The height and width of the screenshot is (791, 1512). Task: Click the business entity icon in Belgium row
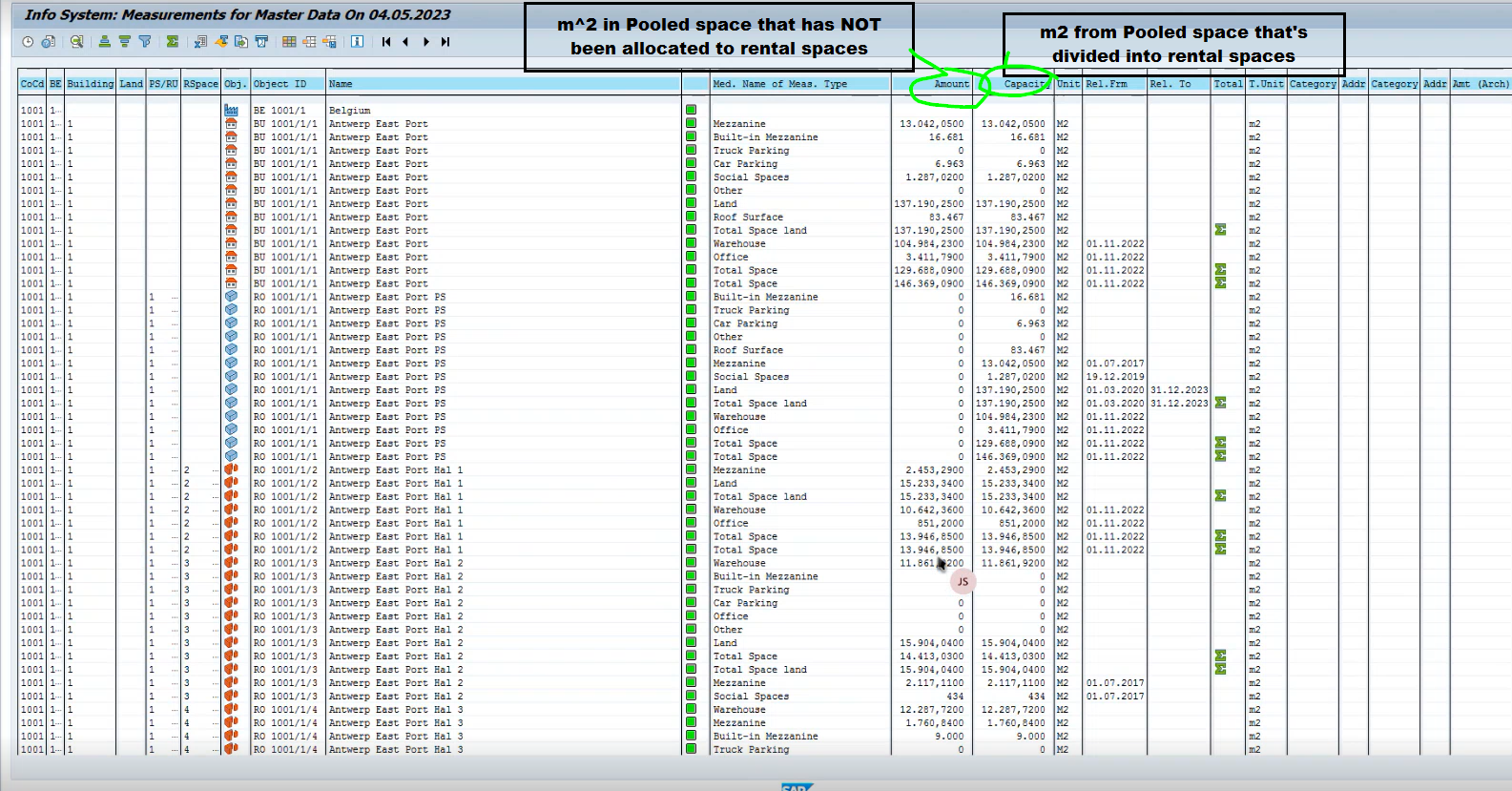point(231,111)
